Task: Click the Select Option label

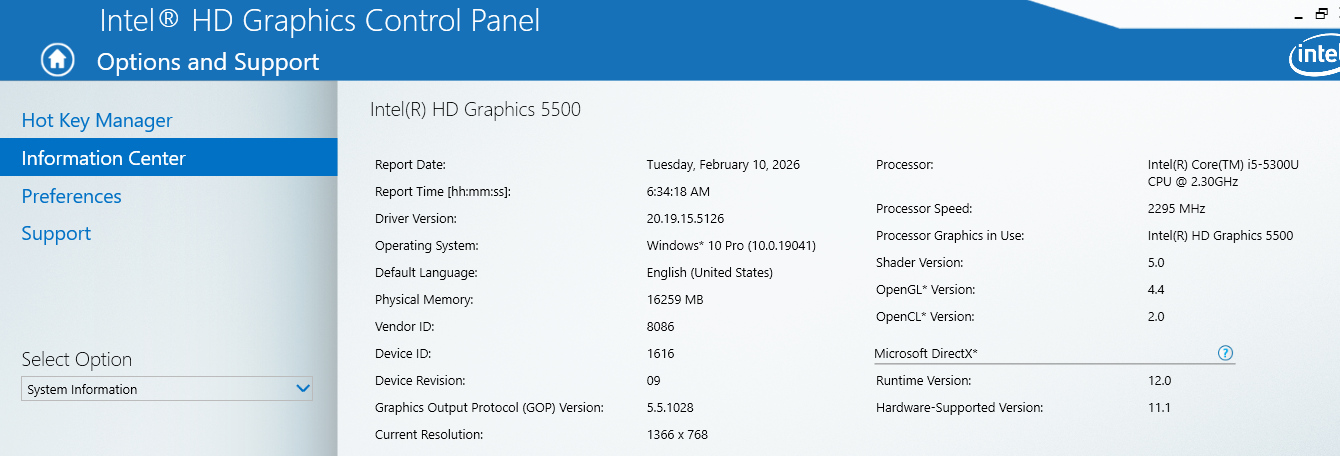Action: click(x=77, y=360)
